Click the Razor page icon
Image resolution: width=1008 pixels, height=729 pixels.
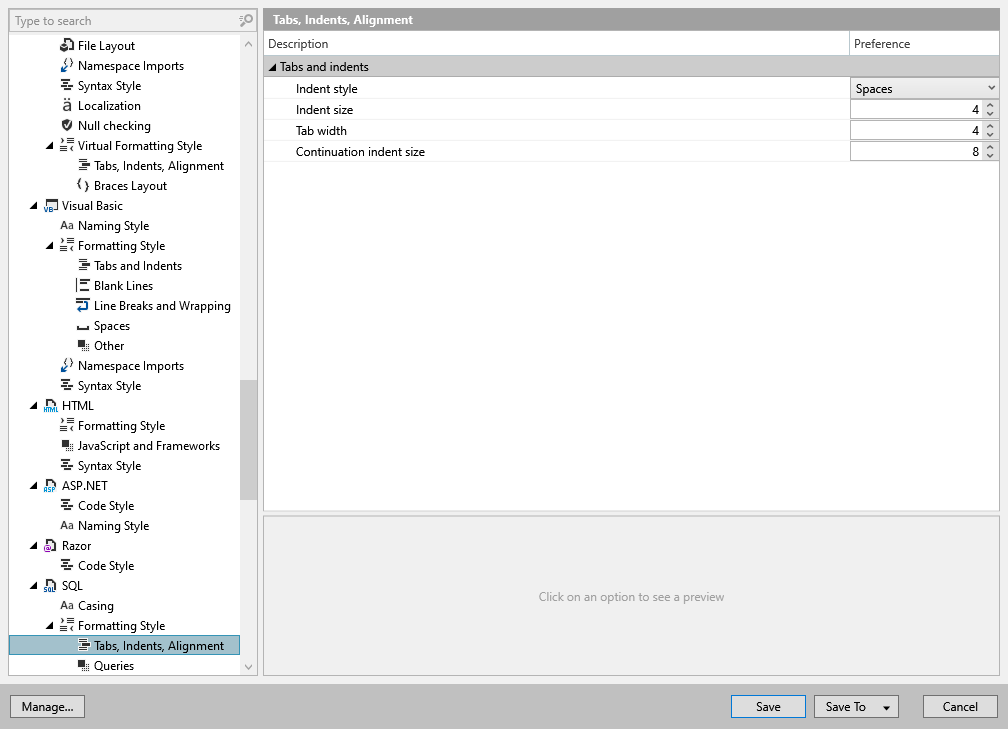coord(50,545)
